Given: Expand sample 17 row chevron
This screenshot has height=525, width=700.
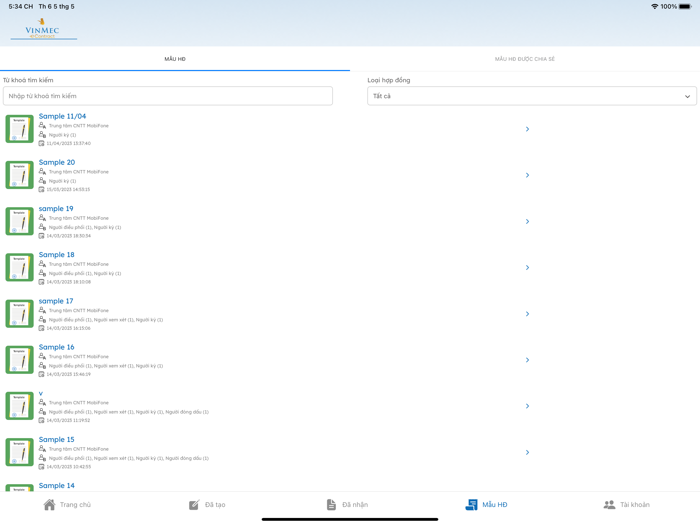Looking at the screenshot, I should [527, 314].
